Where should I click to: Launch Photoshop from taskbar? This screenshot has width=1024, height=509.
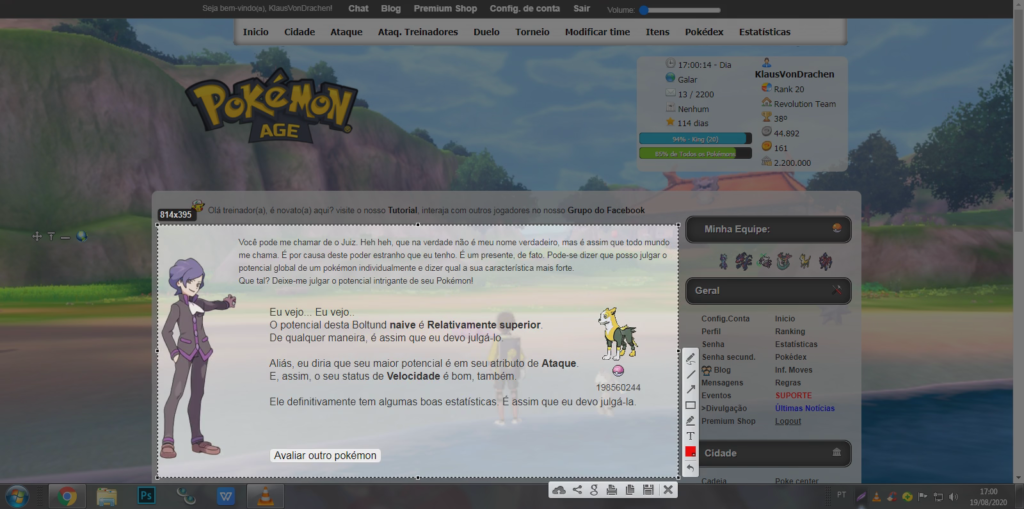[x=147, y=497]
